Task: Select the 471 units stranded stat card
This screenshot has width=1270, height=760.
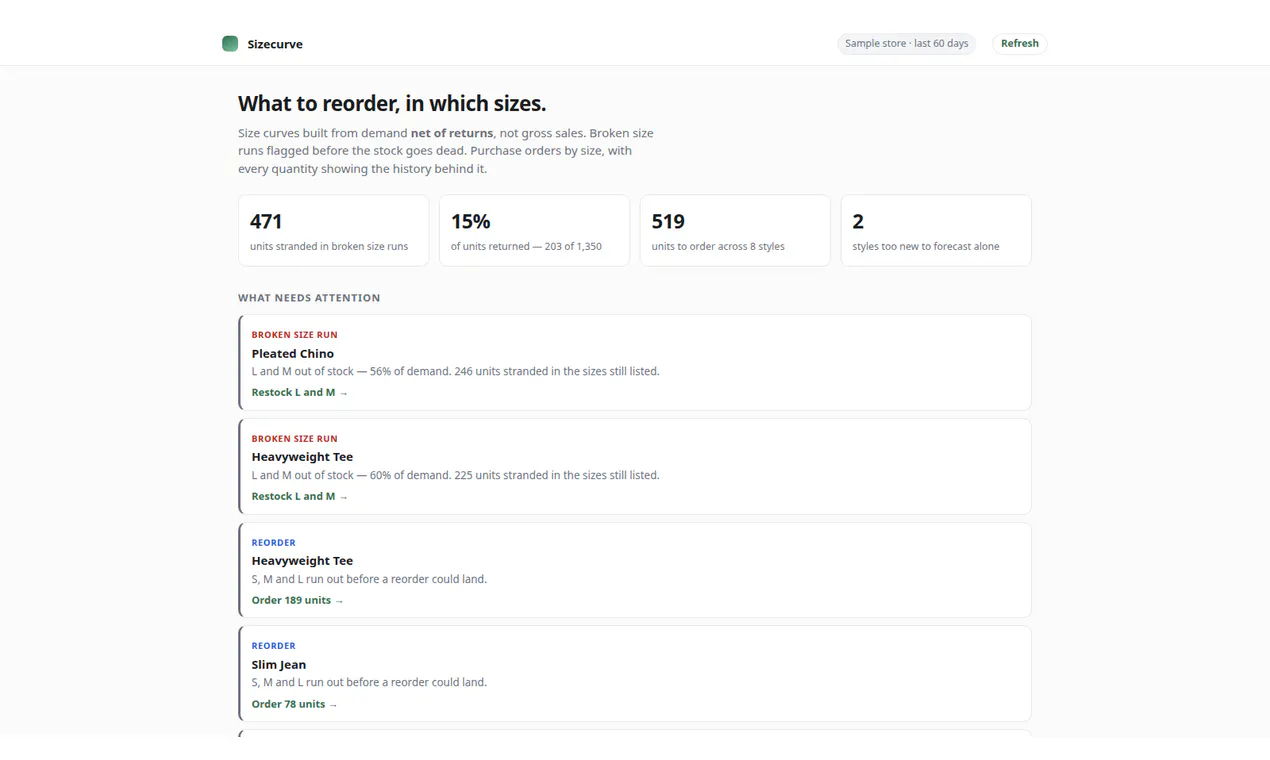Action: [334, 231]
